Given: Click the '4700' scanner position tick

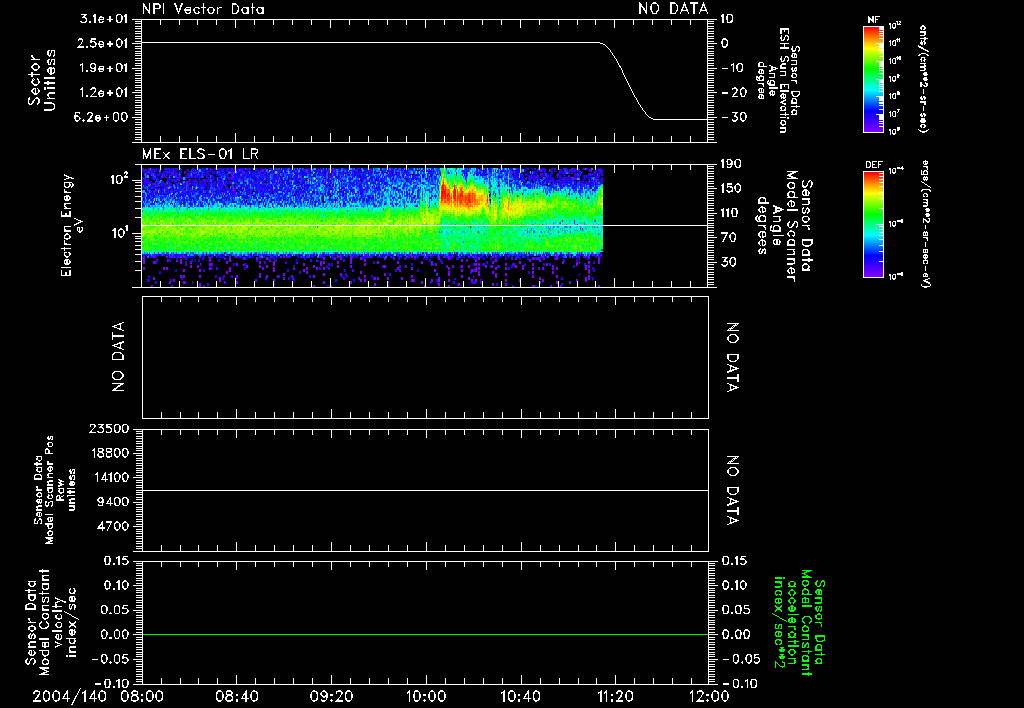Looking at the screenshot, I should (x=113, y=526).
